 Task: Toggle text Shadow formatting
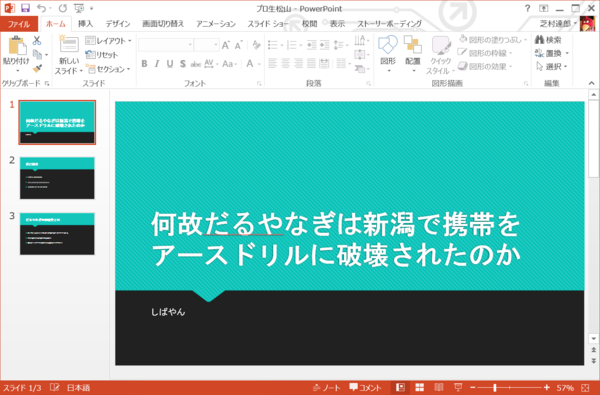[183, 64]
